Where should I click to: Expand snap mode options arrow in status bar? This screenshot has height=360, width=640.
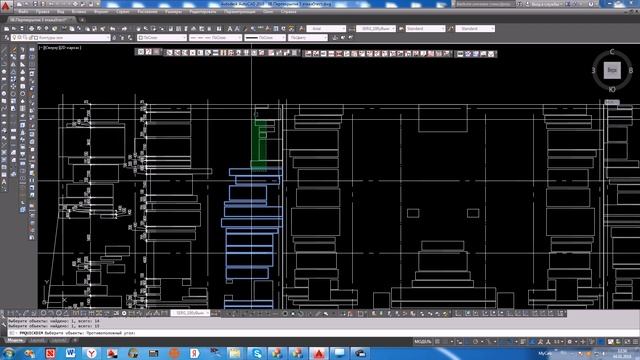[451, 341]
